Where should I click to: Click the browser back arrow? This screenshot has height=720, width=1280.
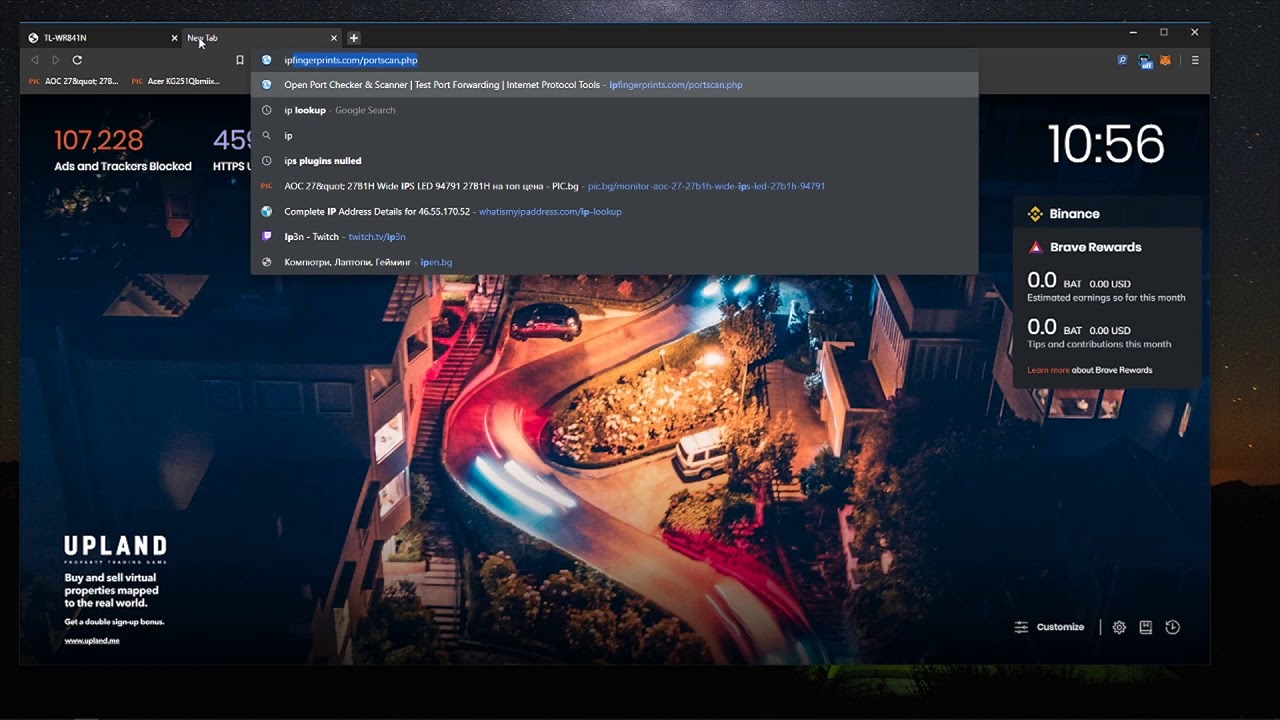click(35, 60)
